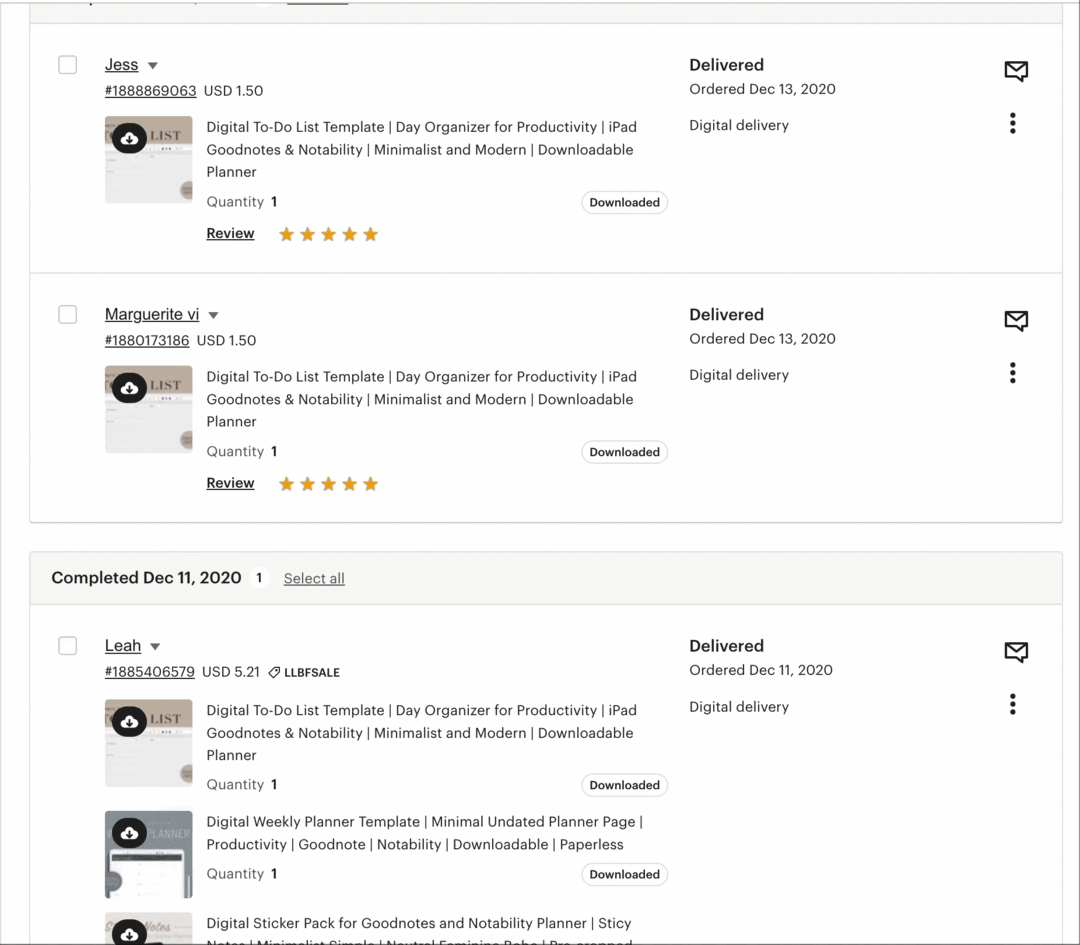
Task: Click download cloud icon on Jess's item
Action: coord(129,139)
